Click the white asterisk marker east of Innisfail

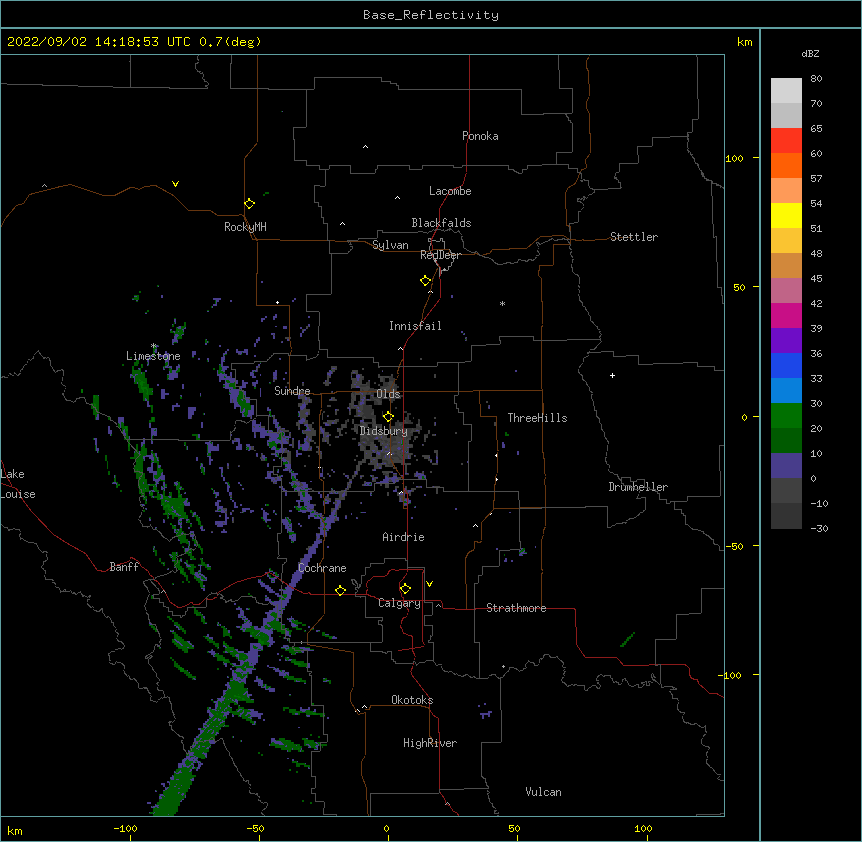click(502, 303)
